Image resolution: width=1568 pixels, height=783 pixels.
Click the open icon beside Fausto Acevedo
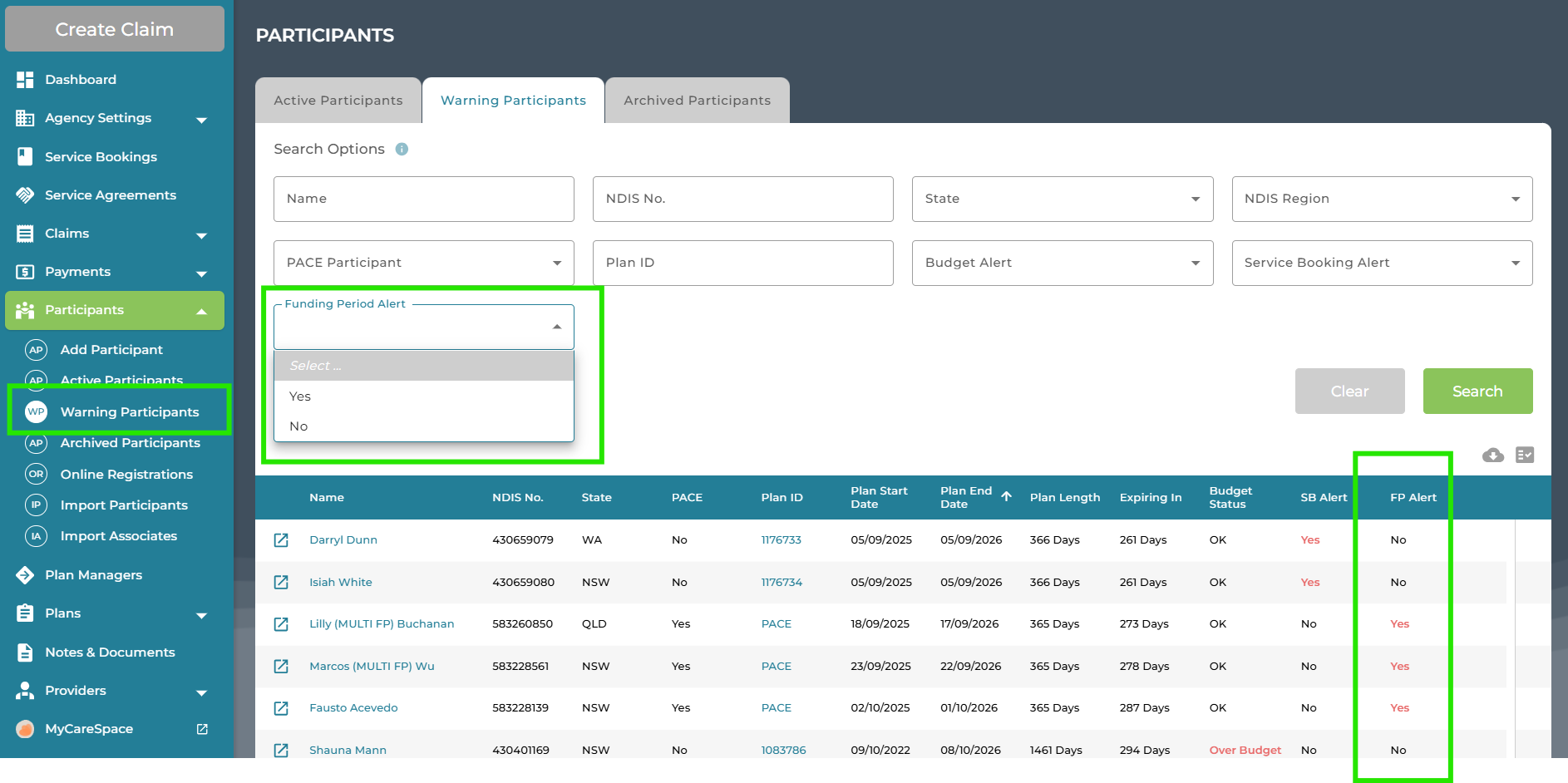[281, 708]
